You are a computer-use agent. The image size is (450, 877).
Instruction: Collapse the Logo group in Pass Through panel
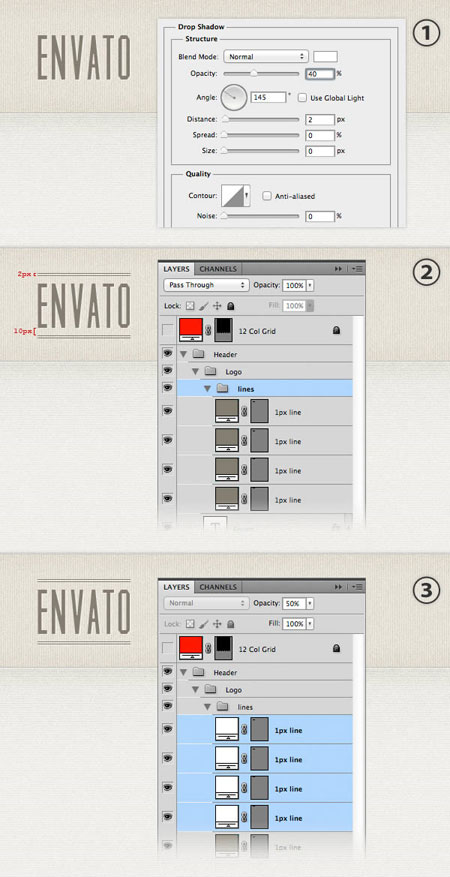tap(196, 371)
